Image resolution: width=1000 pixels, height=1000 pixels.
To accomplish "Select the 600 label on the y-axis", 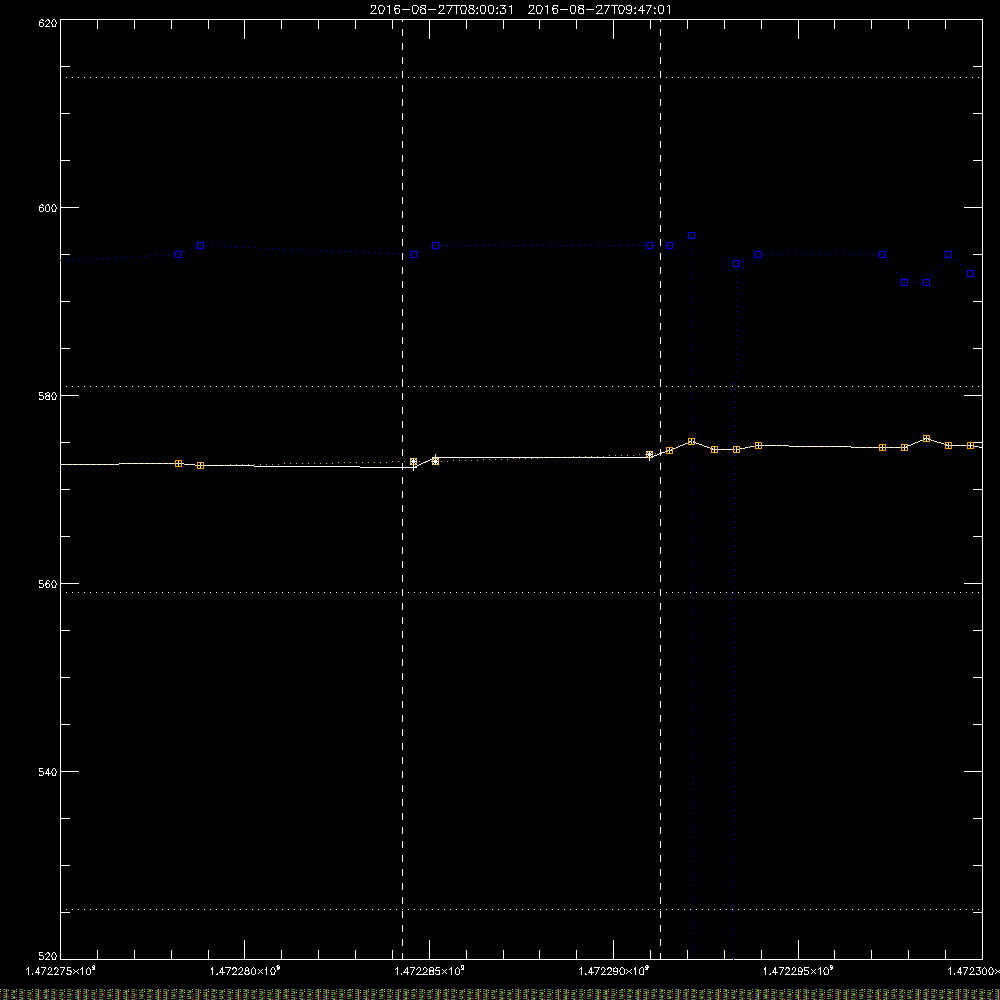I will (48, 208).
